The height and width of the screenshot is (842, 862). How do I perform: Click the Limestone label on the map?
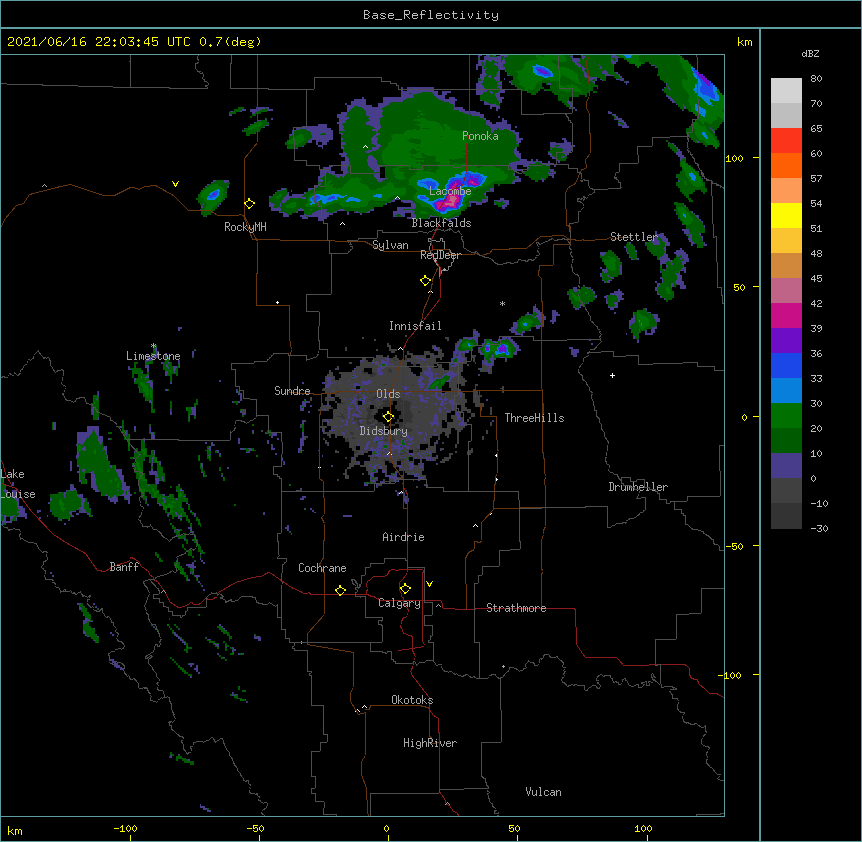[153, 356]
